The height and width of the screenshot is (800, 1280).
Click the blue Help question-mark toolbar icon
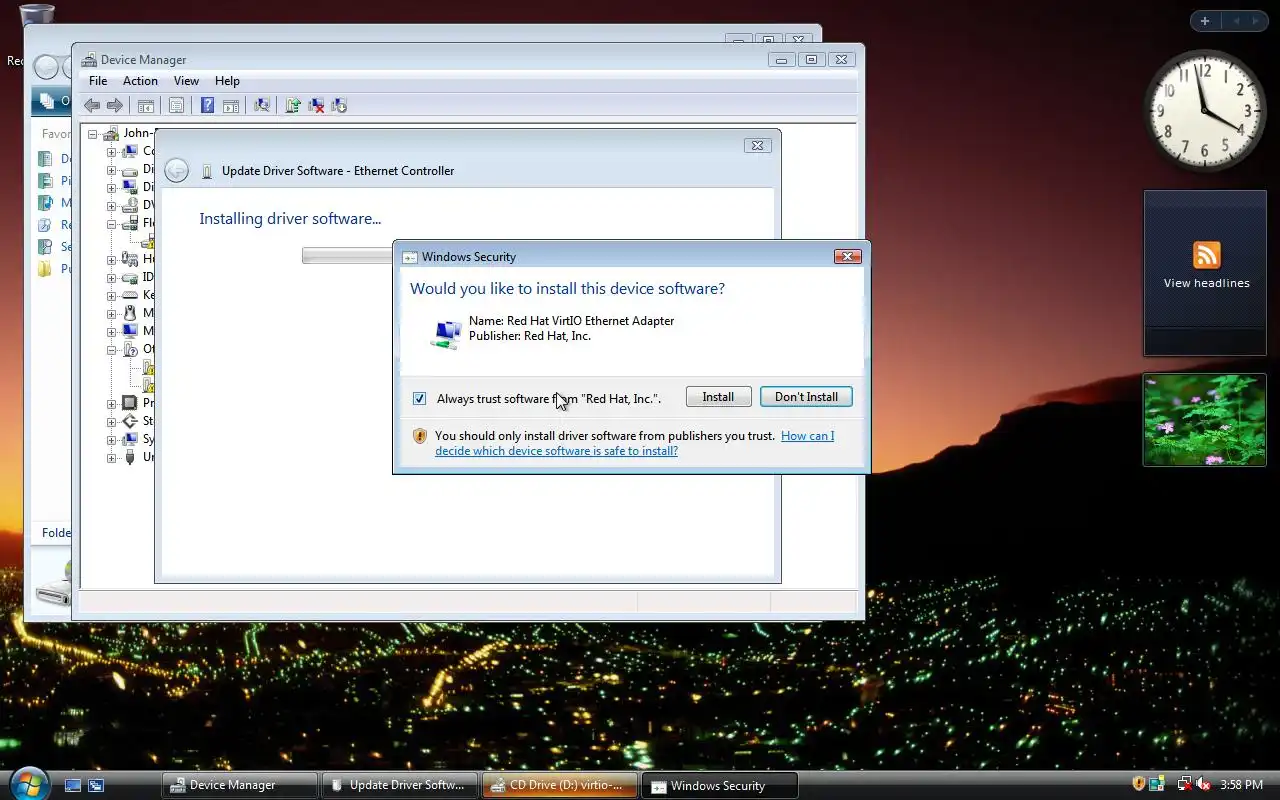pyautogui.click(x=207, y=105)
